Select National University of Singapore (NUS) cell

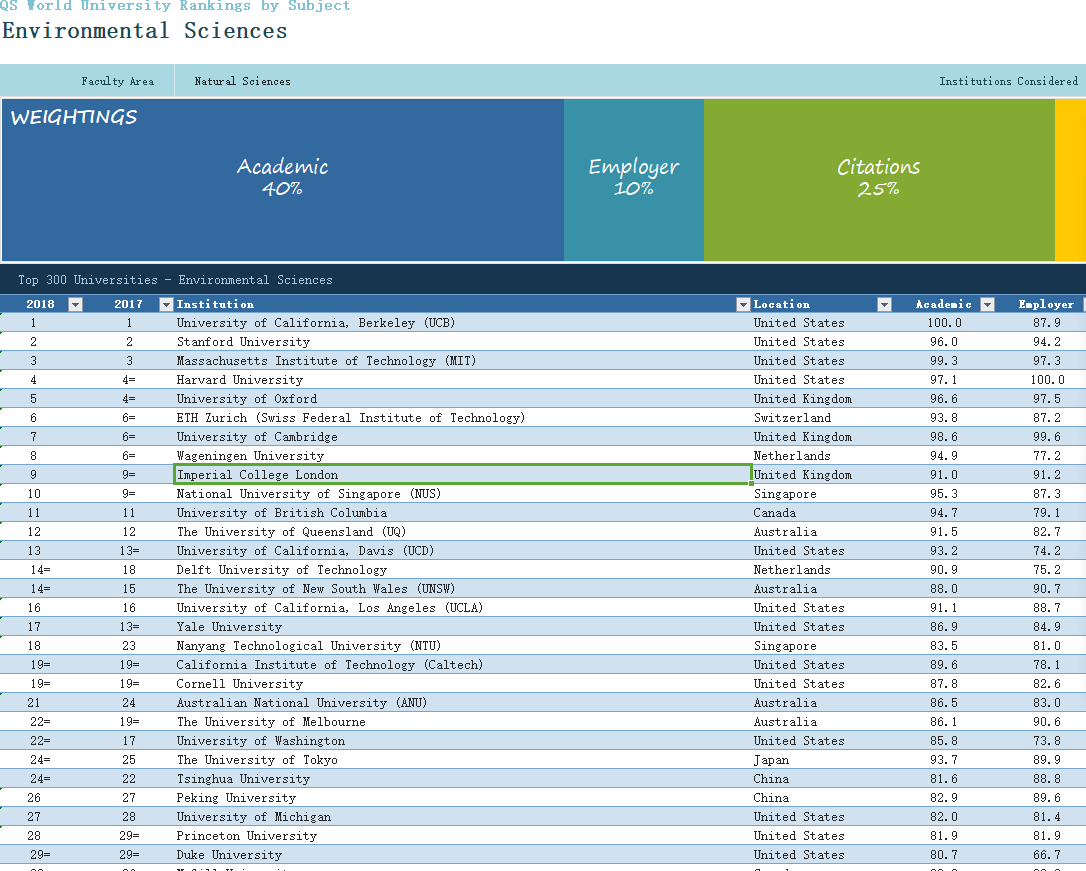pyautogui.click(x=463, y=494)
